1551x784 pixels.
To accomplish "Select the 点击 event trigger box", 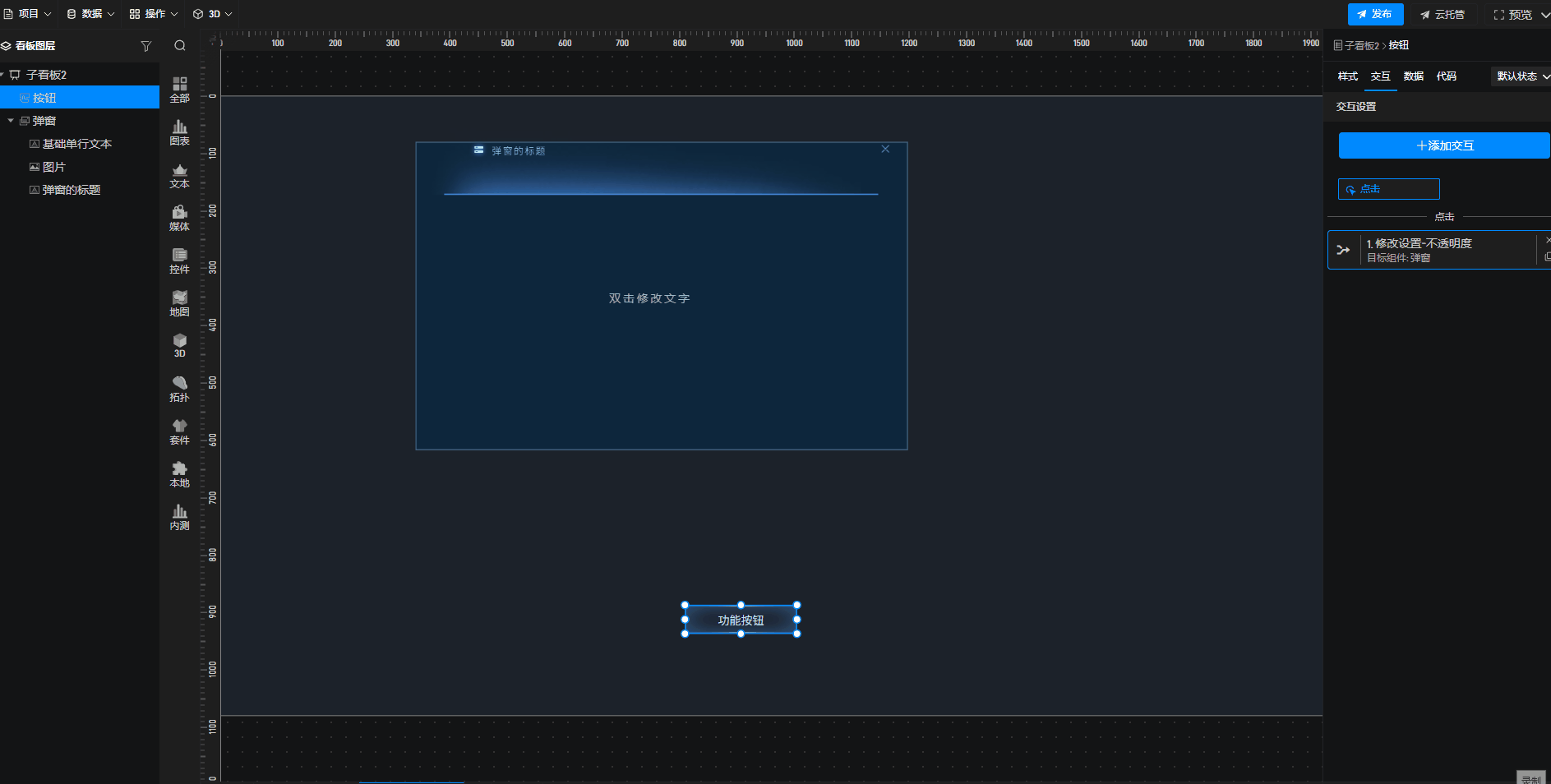I will point(1388,189).
